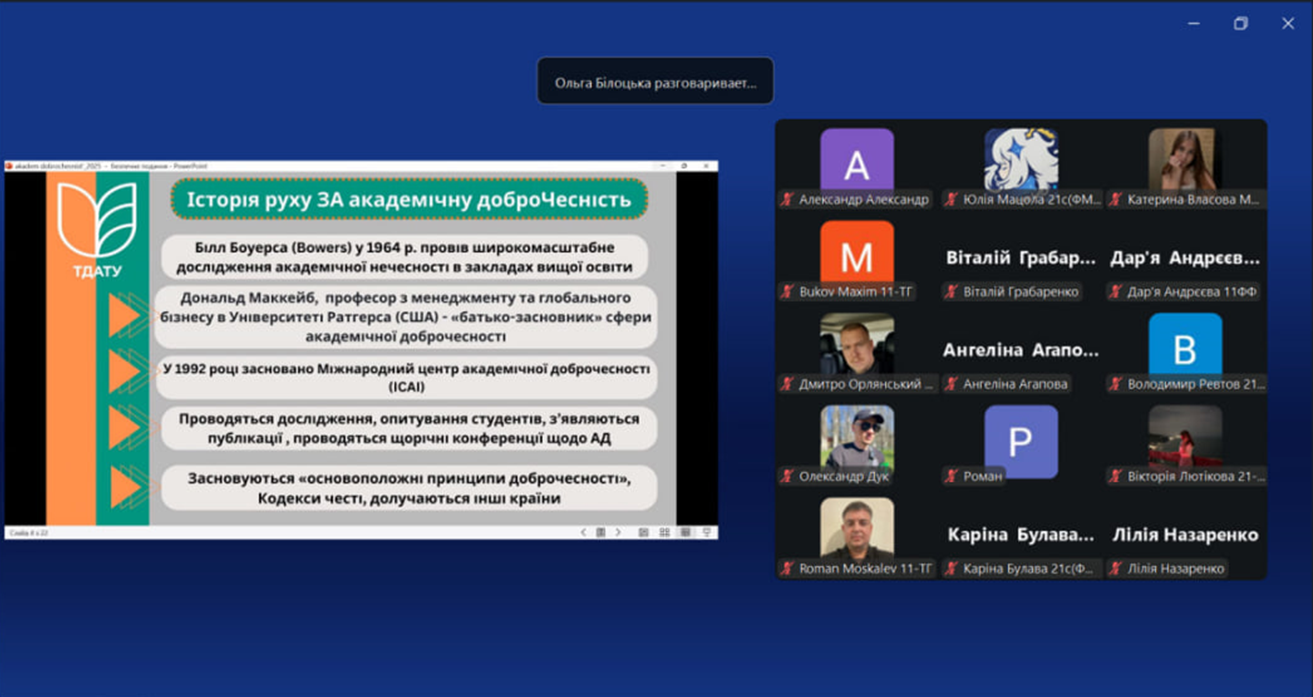Image resolution: width=1313 pixels, height=697 pixels.
Task: Click muted mic icon beside Олександр Дук
Action: point(788,476)
